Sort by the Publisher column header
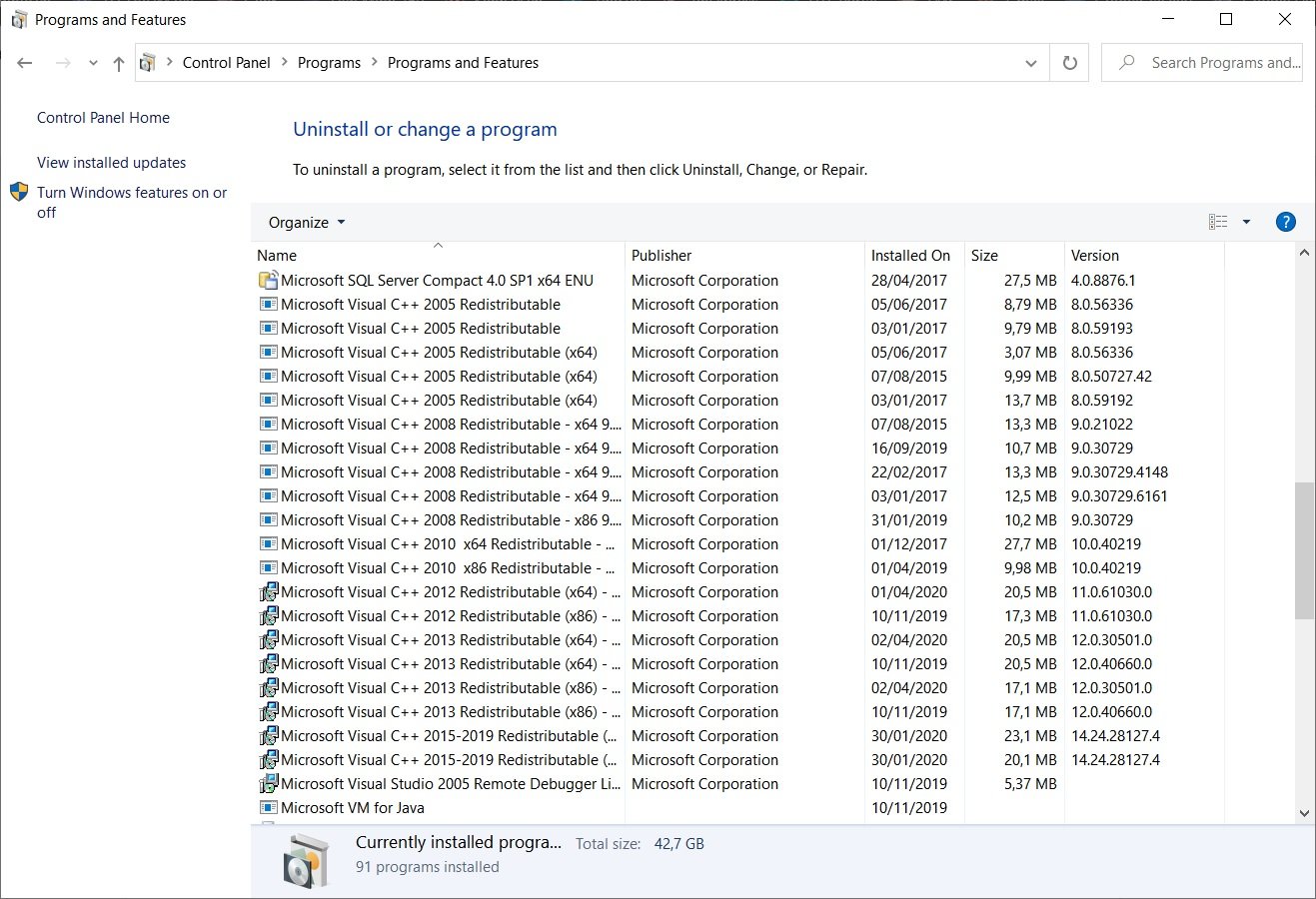Screen dimensions: 1316x899 744,256
